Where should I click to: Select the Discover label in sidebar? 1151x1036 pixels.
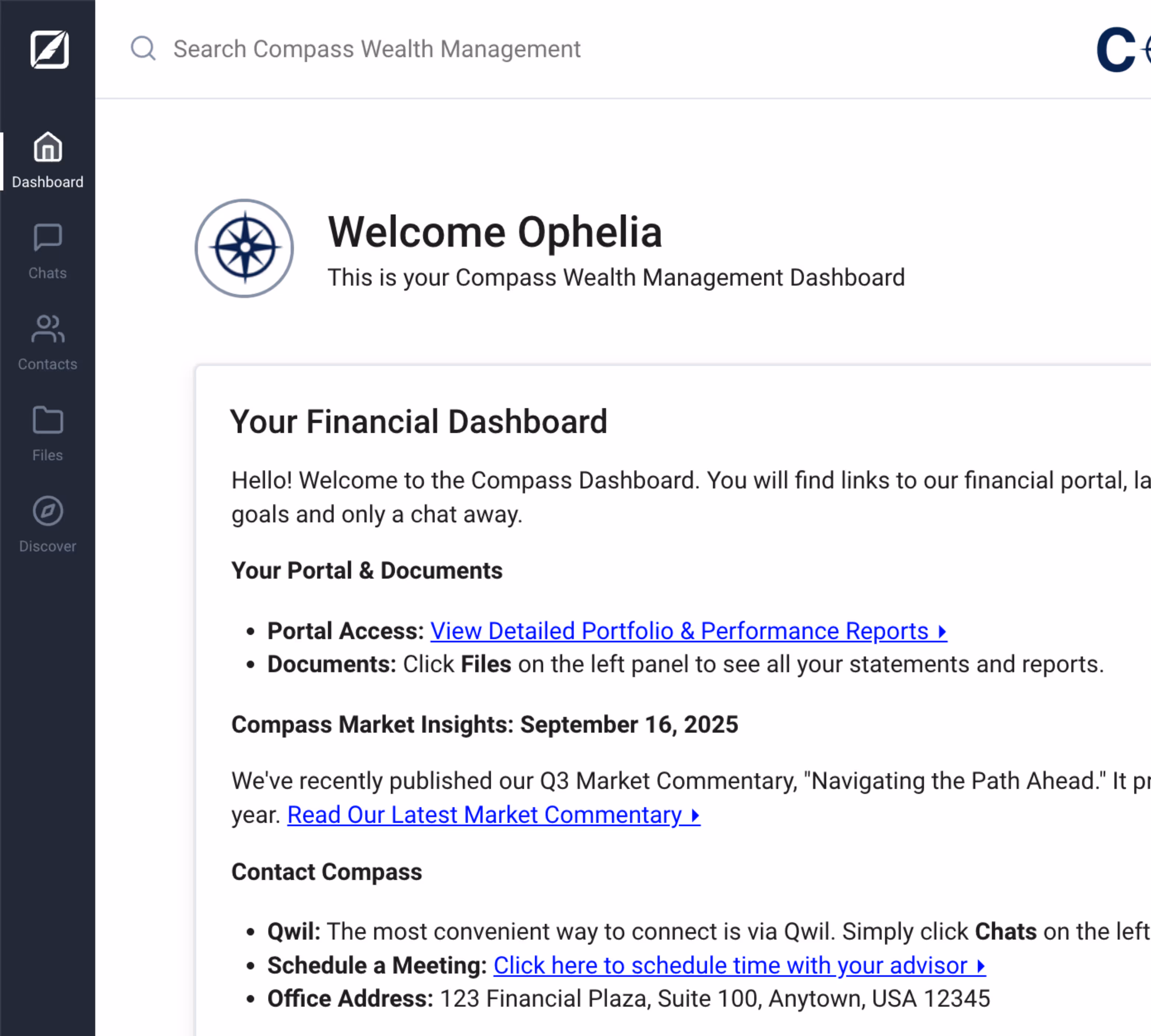(x=48, y=546)
